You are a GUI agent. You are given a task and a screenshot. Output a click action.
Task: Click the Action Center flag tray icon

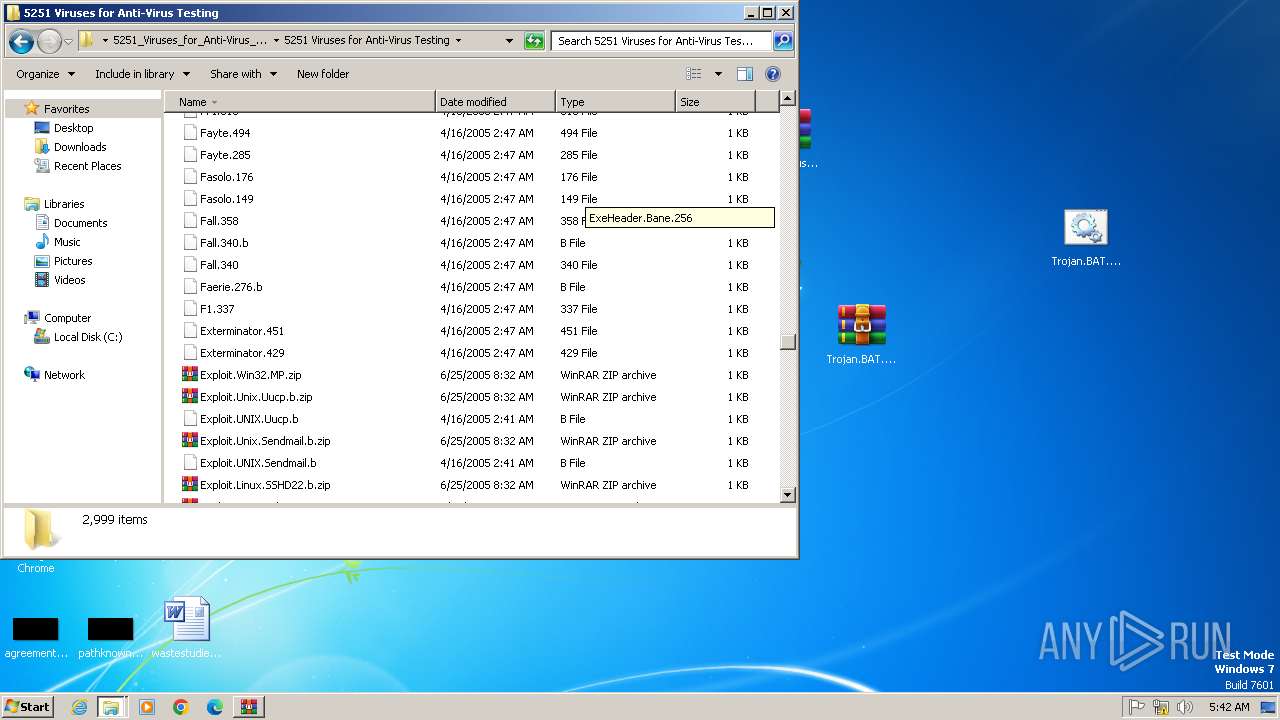(1136, 707)
